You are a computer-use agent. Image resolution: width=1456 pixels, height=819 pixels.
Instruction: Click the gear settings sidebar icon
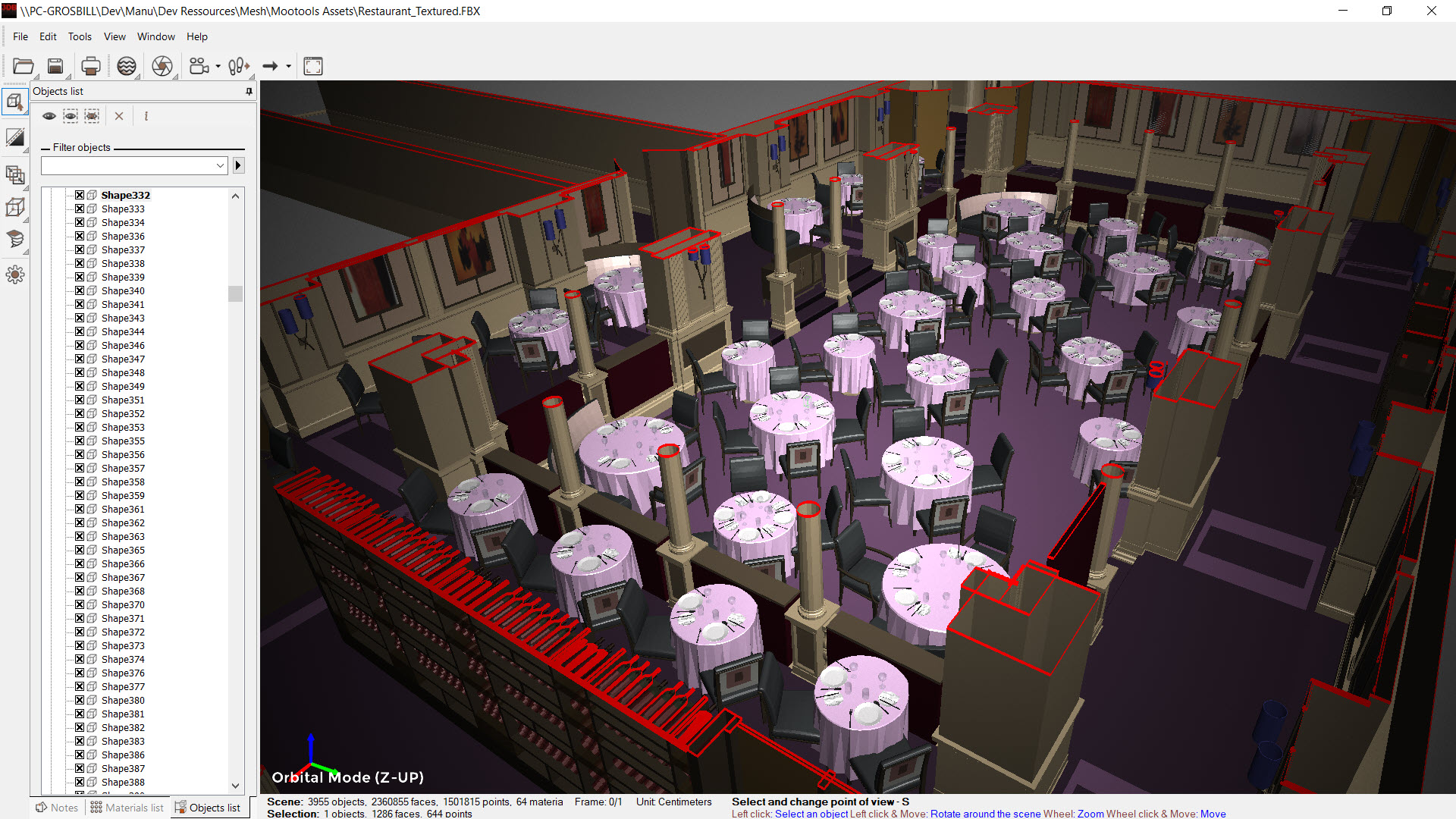click(14, 274)
